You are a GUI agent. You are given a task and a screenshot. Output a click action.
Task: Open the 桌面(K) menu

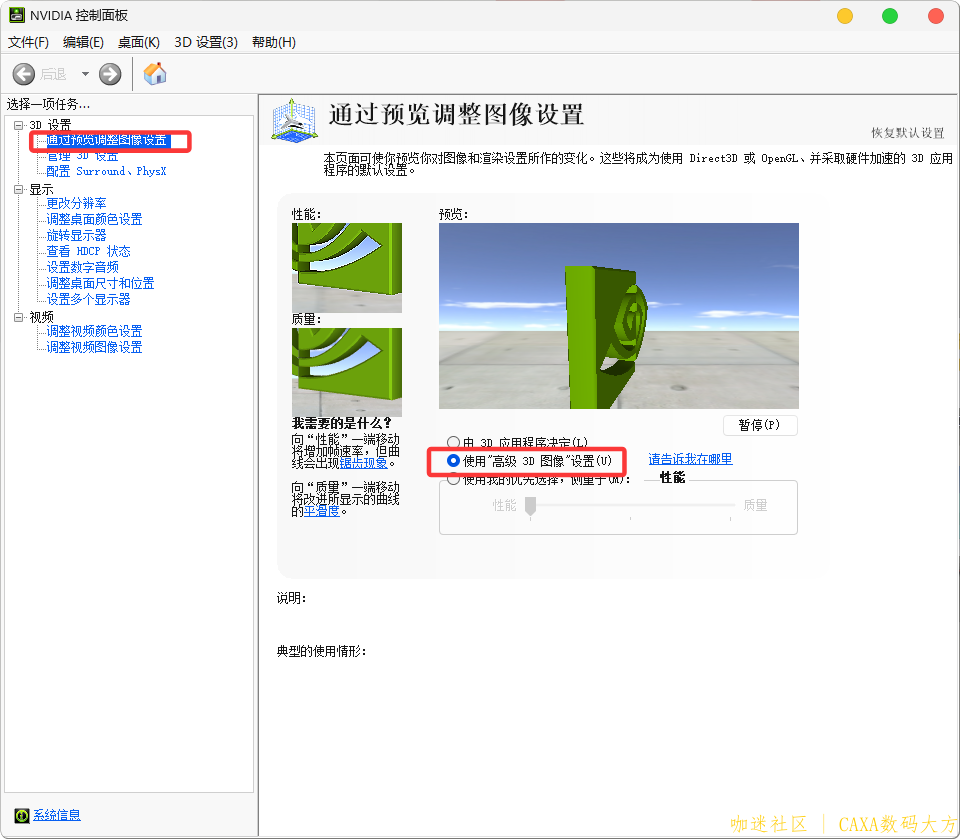pyautogui.click(x=139, y=42)
